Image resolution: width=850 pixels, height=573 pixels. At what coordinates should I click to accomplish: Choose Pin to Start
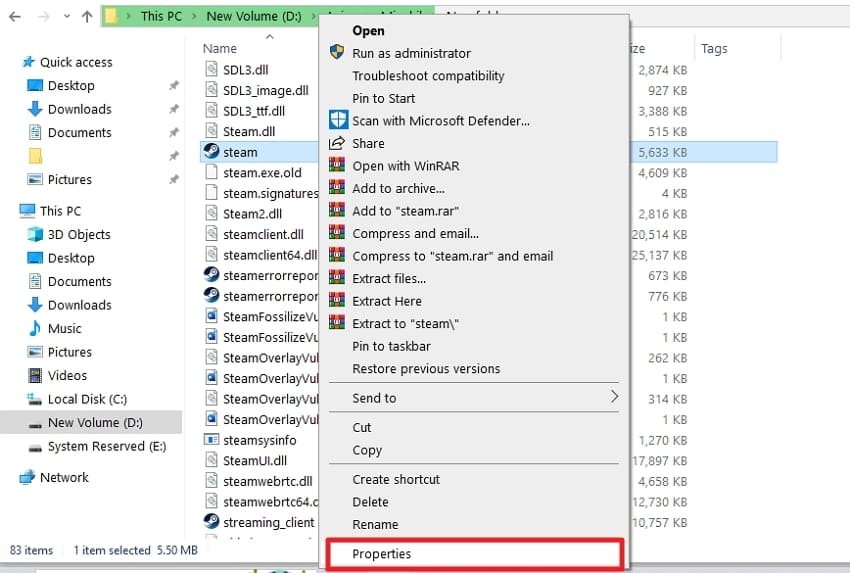click(x=384, y=99)
